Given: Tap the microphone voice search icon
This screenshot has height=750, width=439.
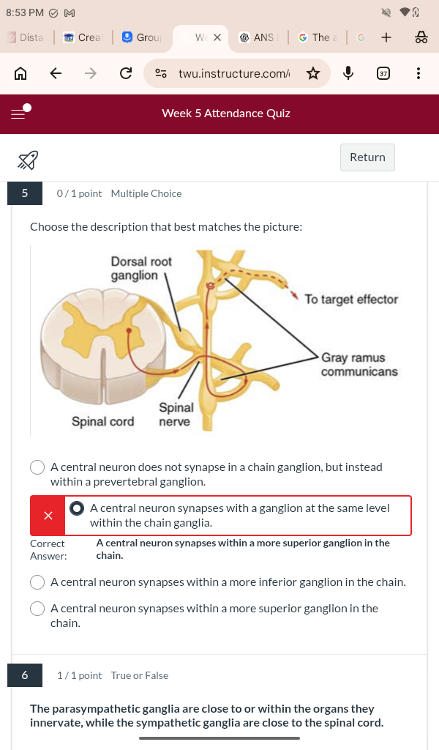Looking at the screenshot, I should (348, 73).
